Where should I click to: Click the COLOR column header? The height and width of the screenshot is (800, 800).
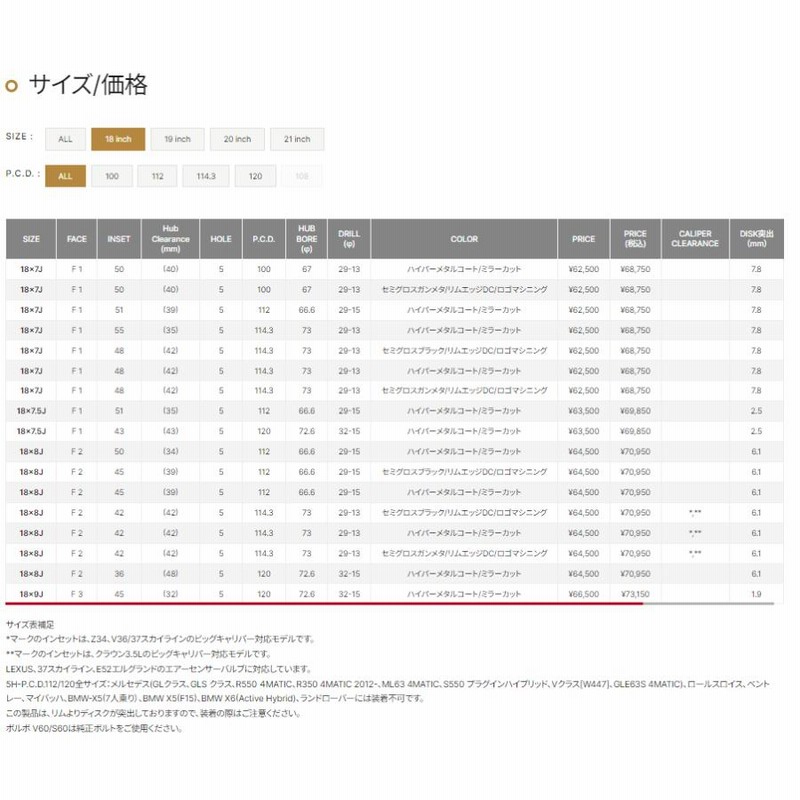pos(464,239)
